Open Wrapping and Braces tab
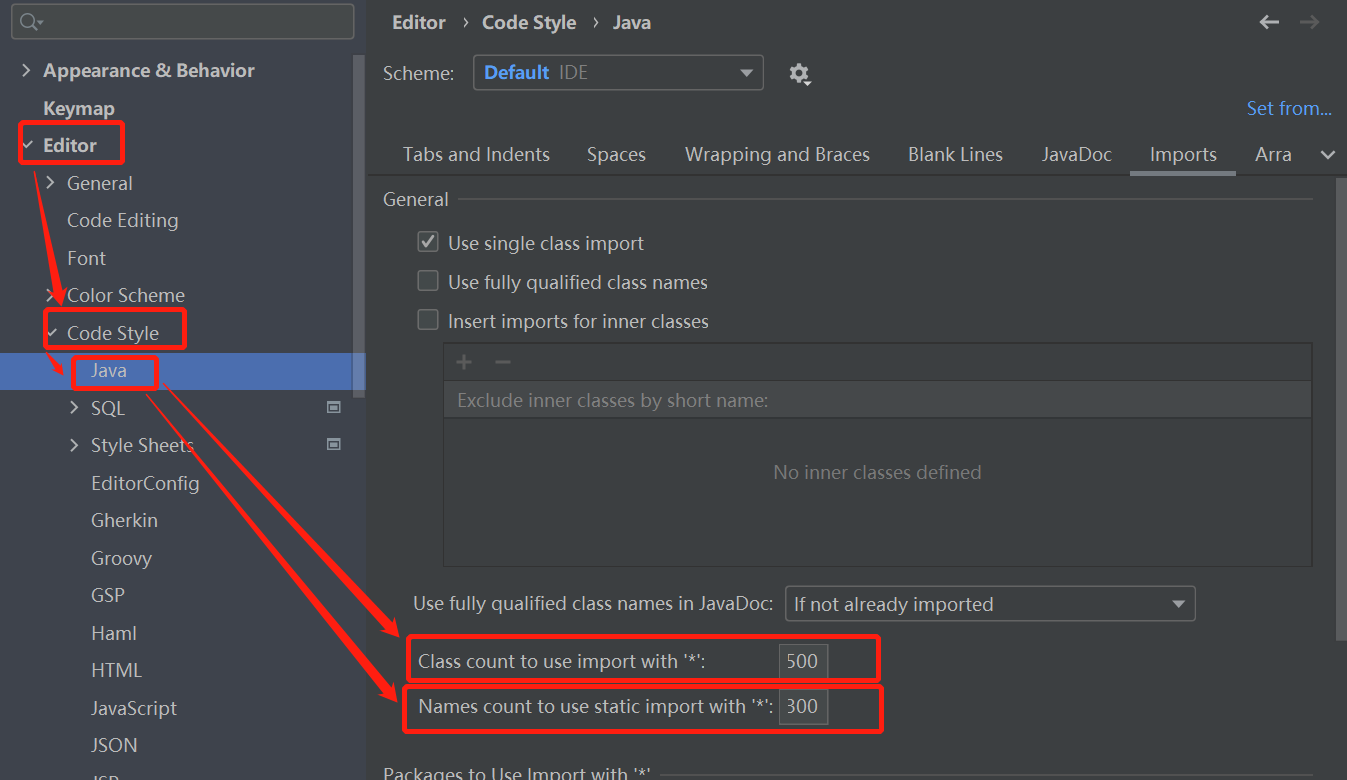 [x=777, y=155]
